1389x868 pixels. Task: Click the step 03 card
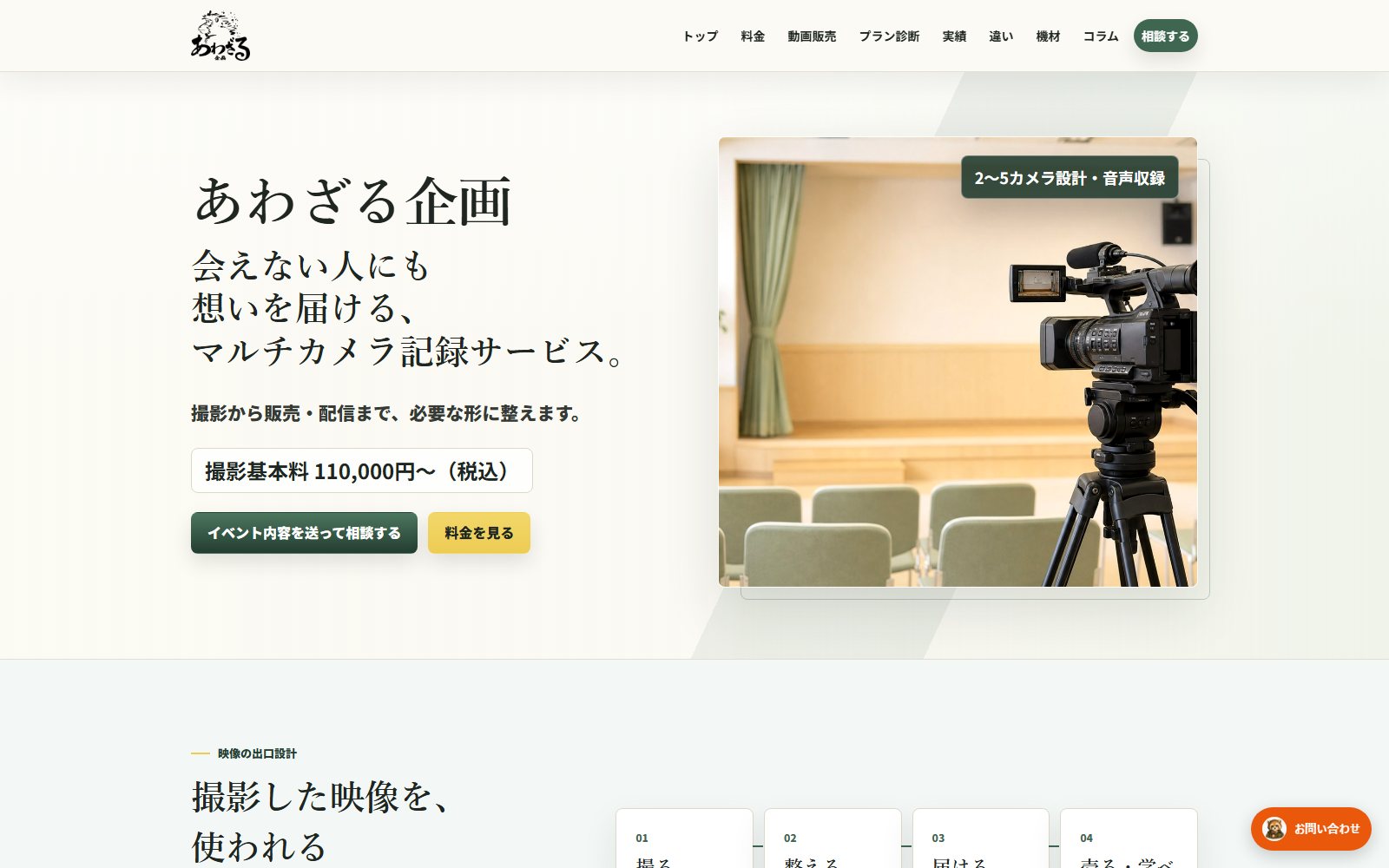pyautogui.click(x=981, y=838)
